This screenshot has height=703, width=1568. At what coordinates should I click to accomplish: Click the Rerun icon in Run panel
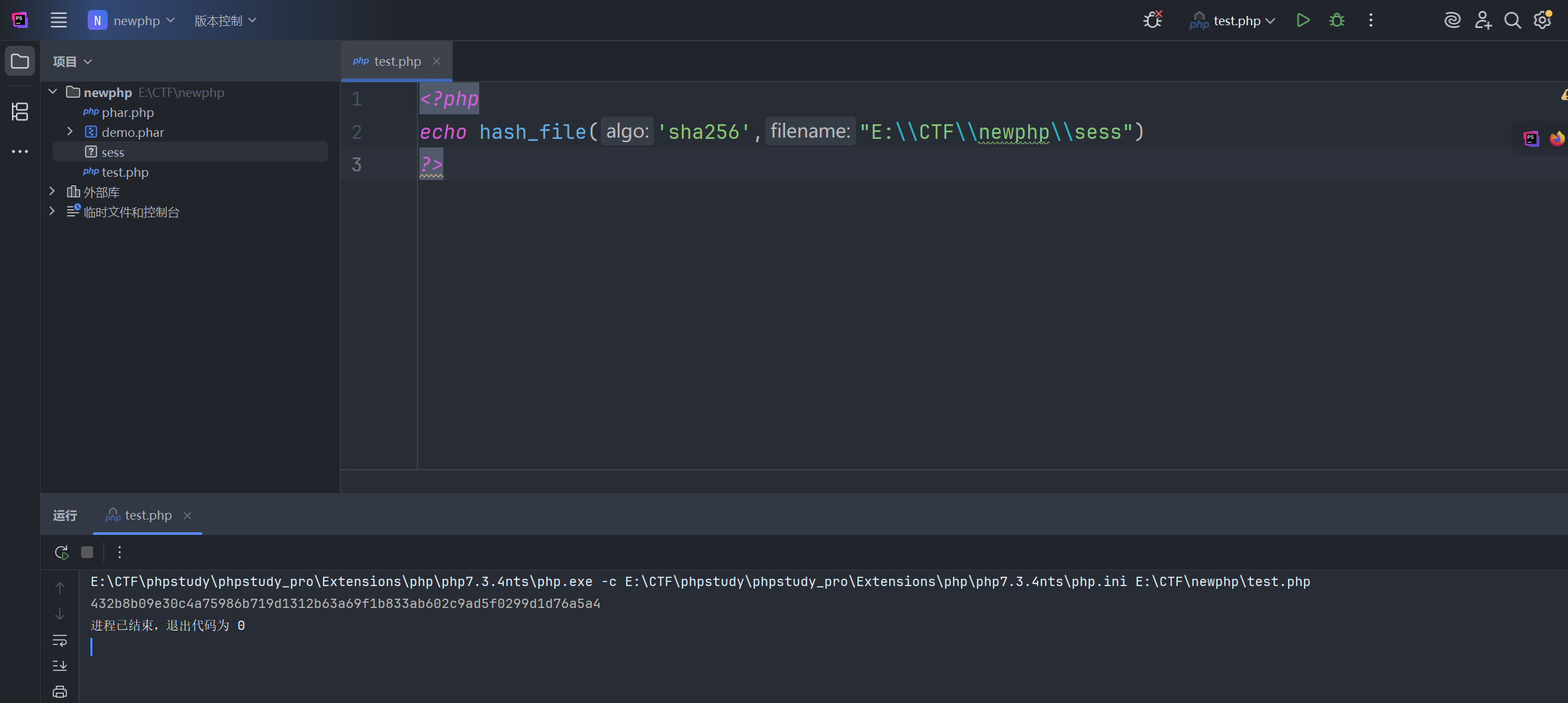point(61,552)
